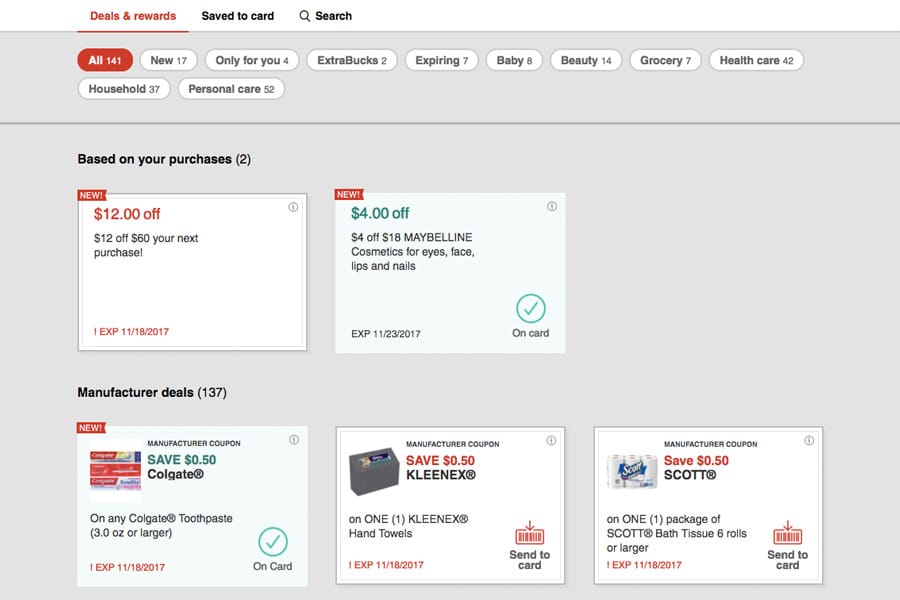This screenshot has height=600, width=900.
Task: Click the Search magnifier icon
Action: (305, 16)
